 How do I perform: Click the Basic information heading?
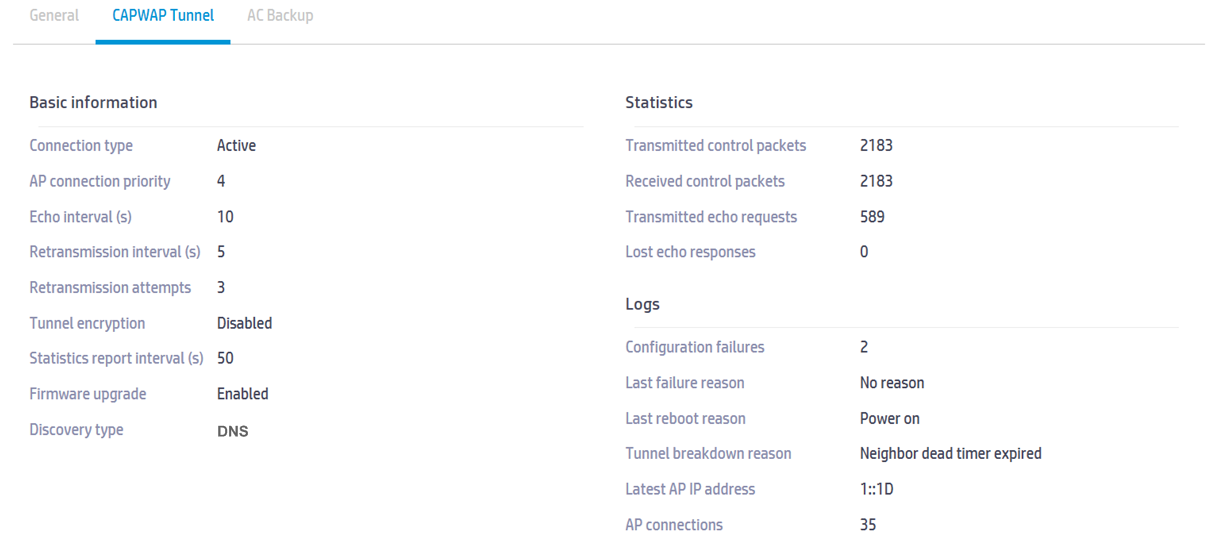click(93, 102)
